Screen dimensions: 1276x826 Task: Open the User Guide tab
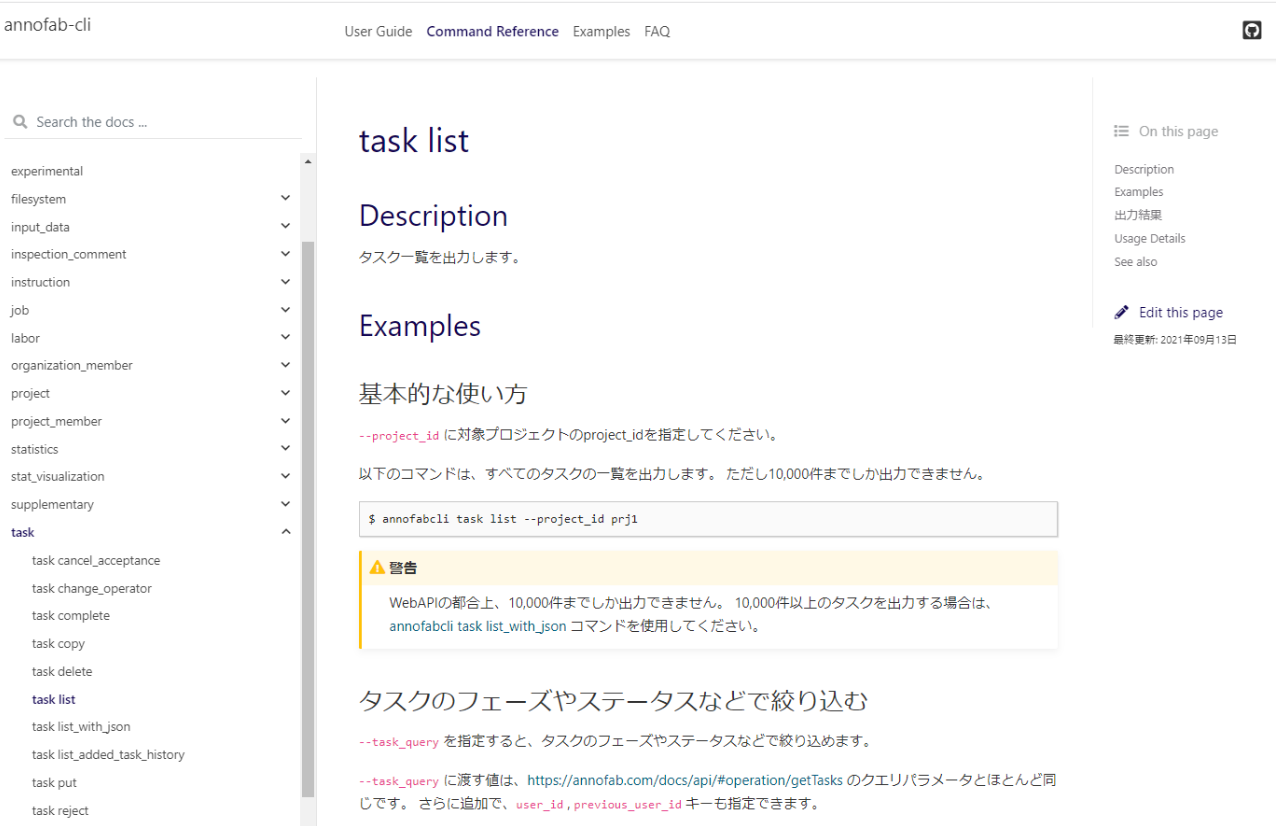point(378,31)
